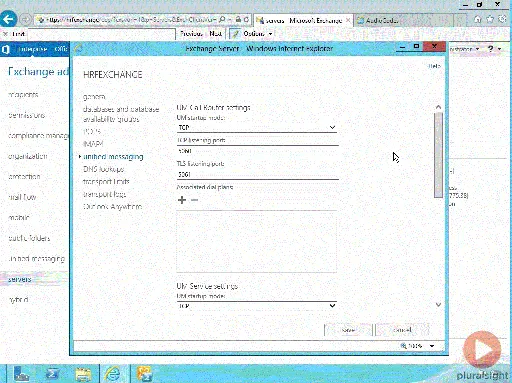Select IMAP4 in the HRFEXCHANGE dialog
This screenshot has height=383, width=512.
tap(93, 144)
